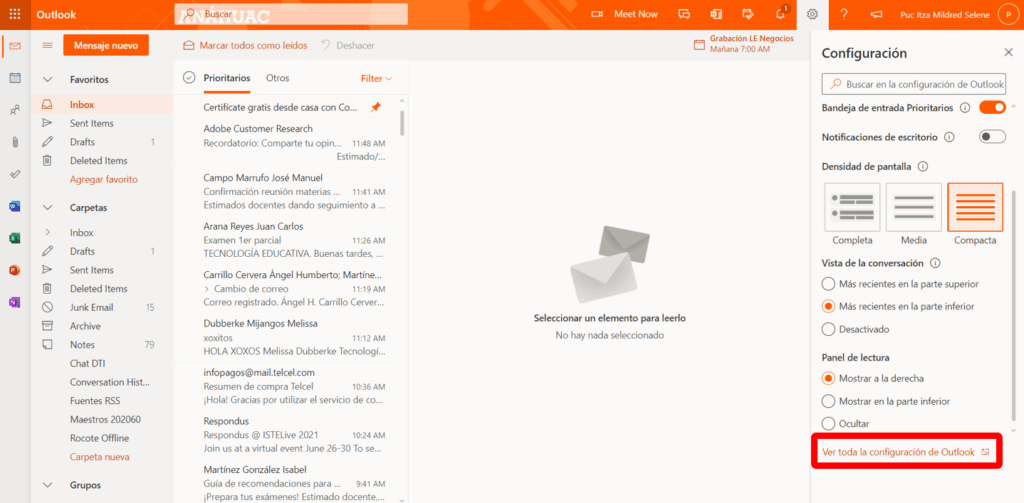
Task: Open the Filter dropdown menu
Action: pyautogui.click(x=376, y=78)
